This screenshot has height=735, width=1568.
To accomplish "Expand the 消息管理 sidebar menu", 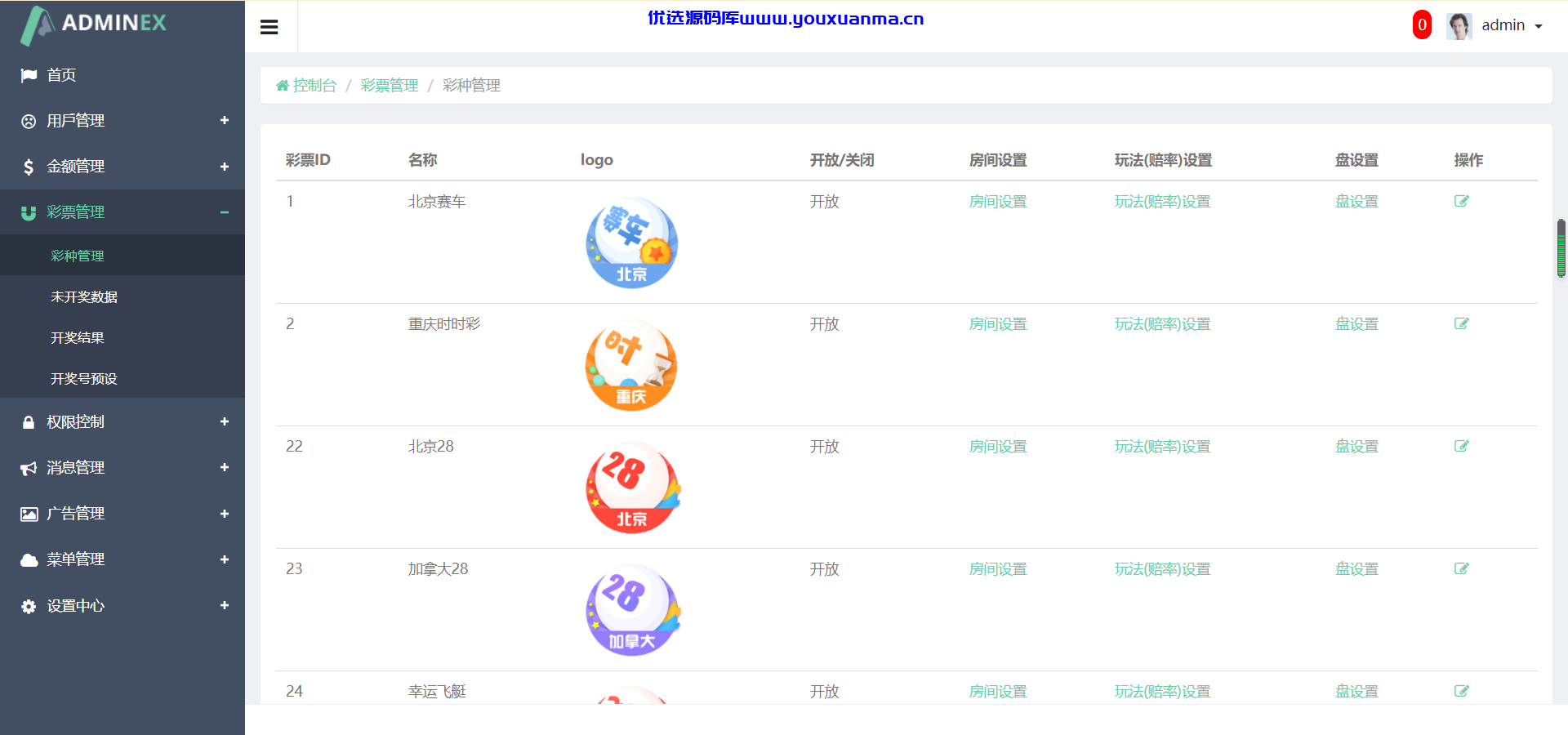I will [122, 468].
